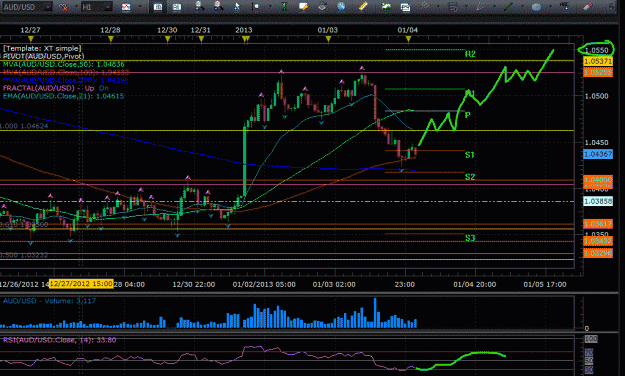The width and height of the screenshot is (625, 376).
Task: Select the pitchfork drawing tool
Action: (480, 6)
